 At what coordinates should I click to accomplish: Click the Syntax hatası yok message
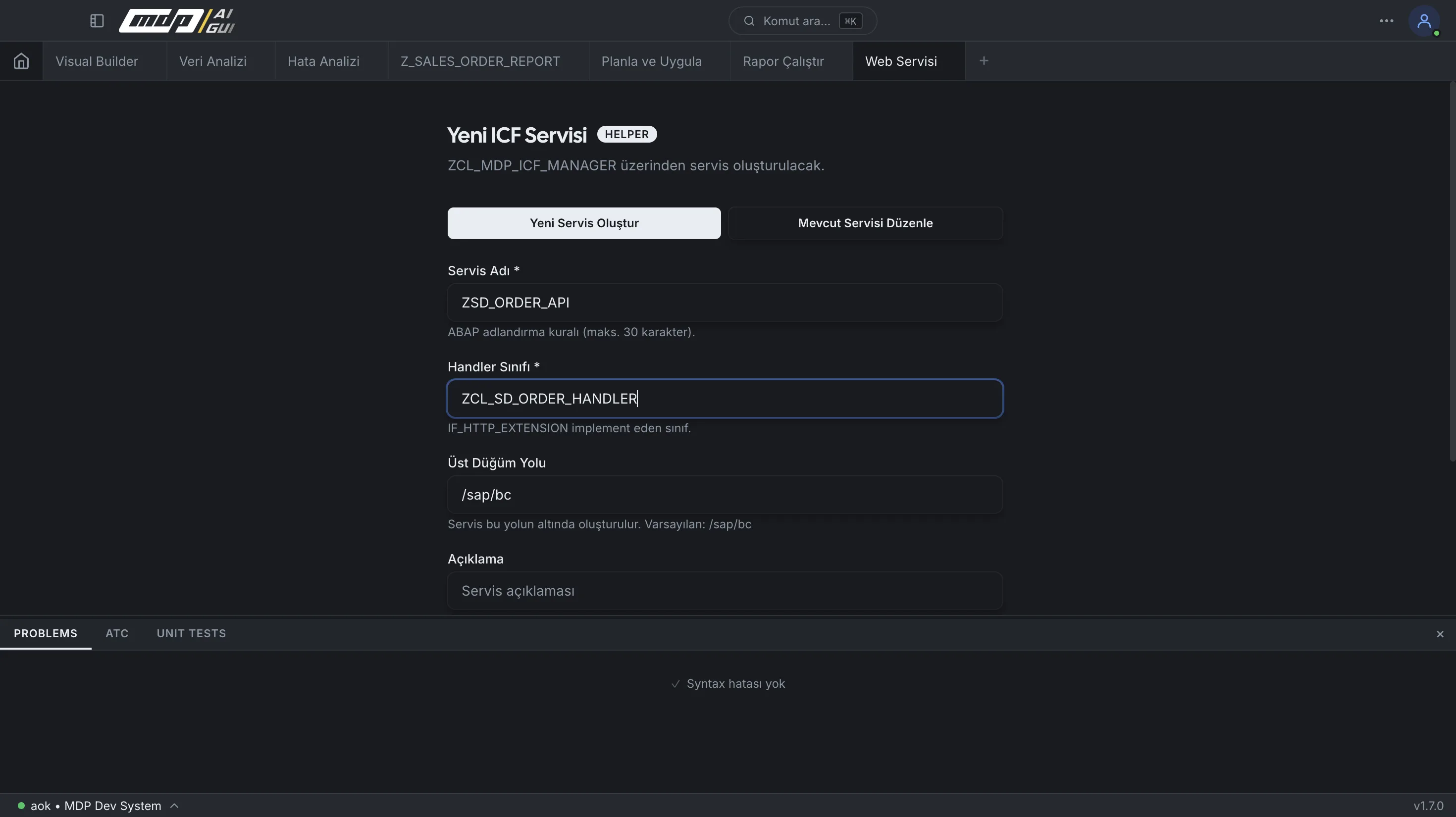point(728,684)
